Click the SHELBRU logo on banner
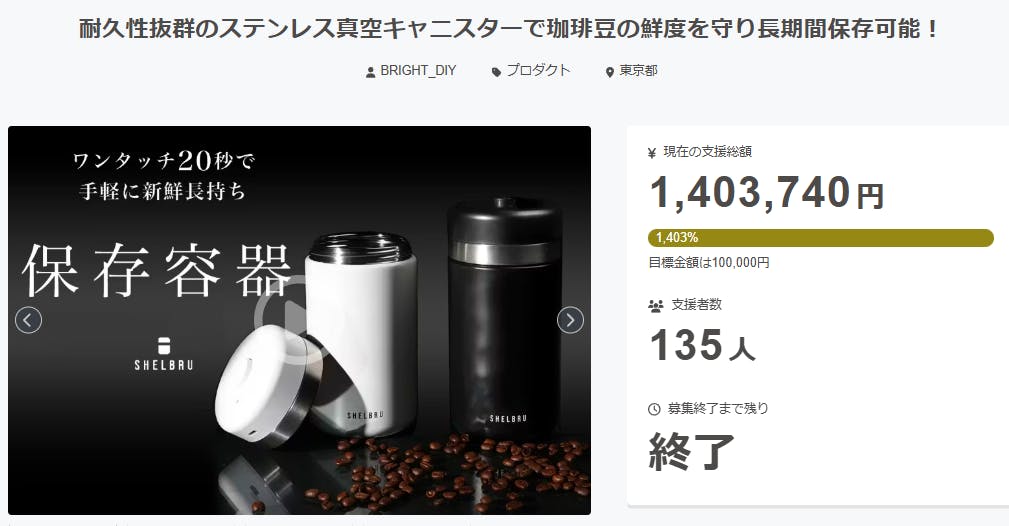1009x526 pixels. coord(163,353)
